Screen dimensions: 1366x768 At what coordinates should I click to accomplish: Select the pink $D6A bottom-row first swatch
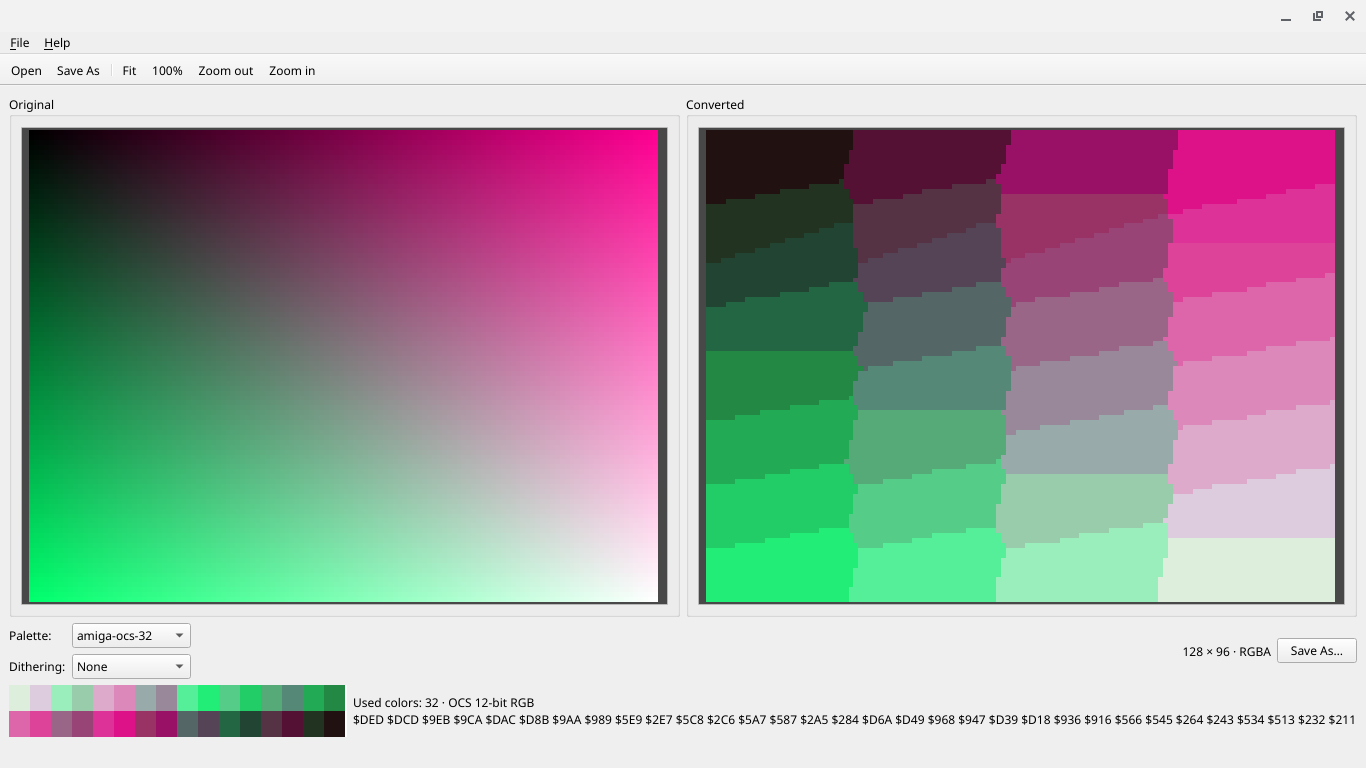(x=19, y=724)
